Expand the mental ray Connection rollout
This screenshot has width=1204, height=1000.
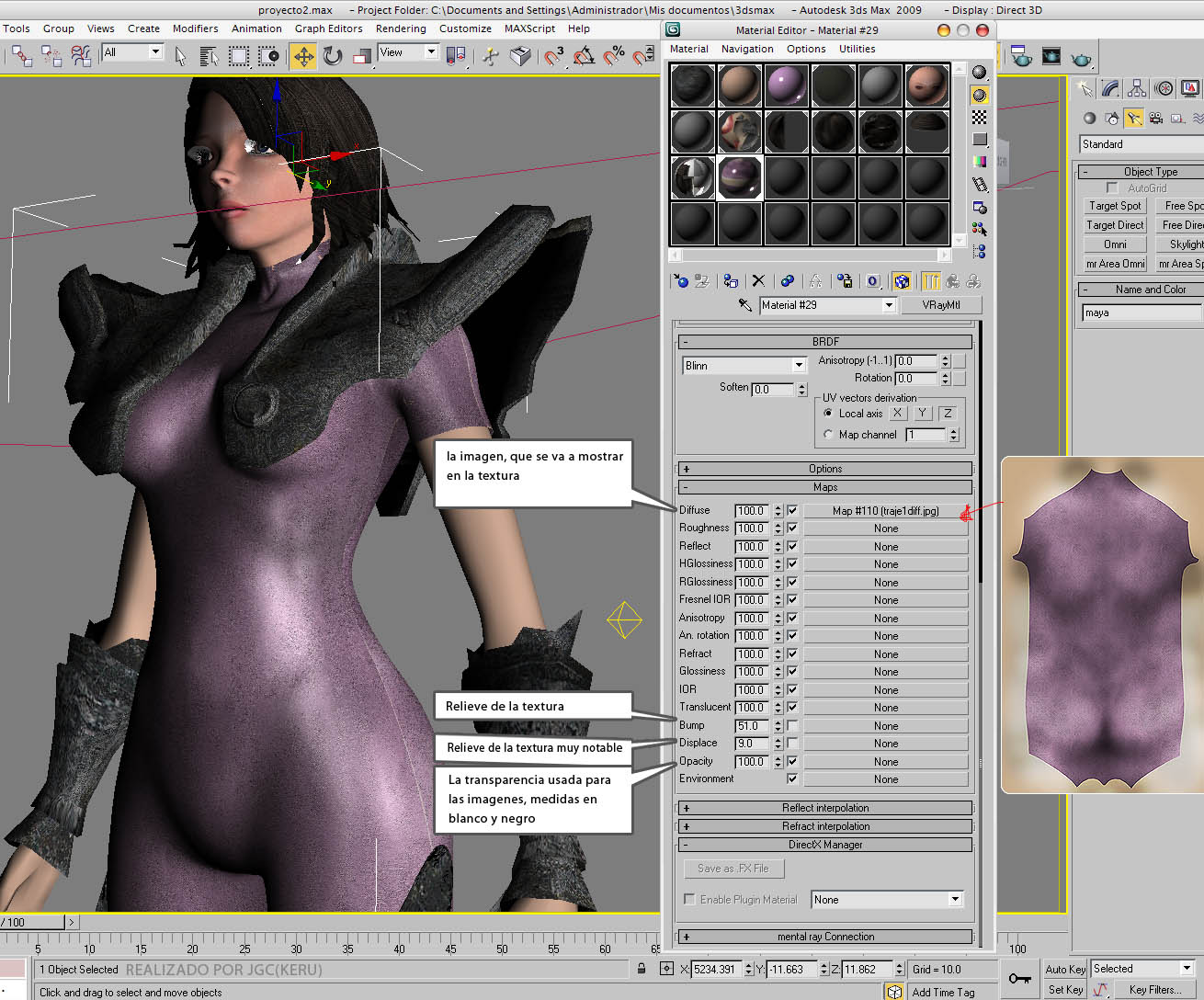824,937
